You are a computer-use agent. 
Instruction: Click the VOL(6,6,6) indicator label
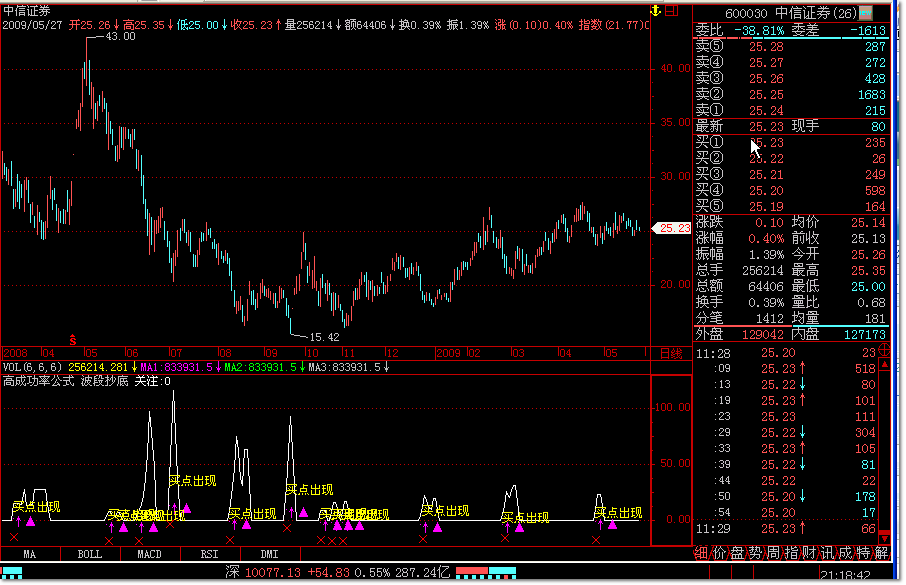click(x=32, y=367)
